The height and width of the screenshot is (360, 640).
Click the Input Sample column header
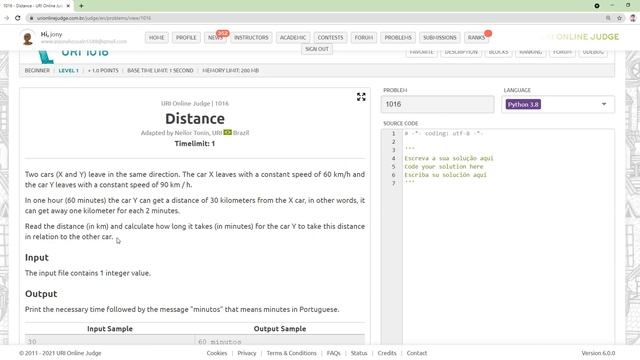[110, 329]
